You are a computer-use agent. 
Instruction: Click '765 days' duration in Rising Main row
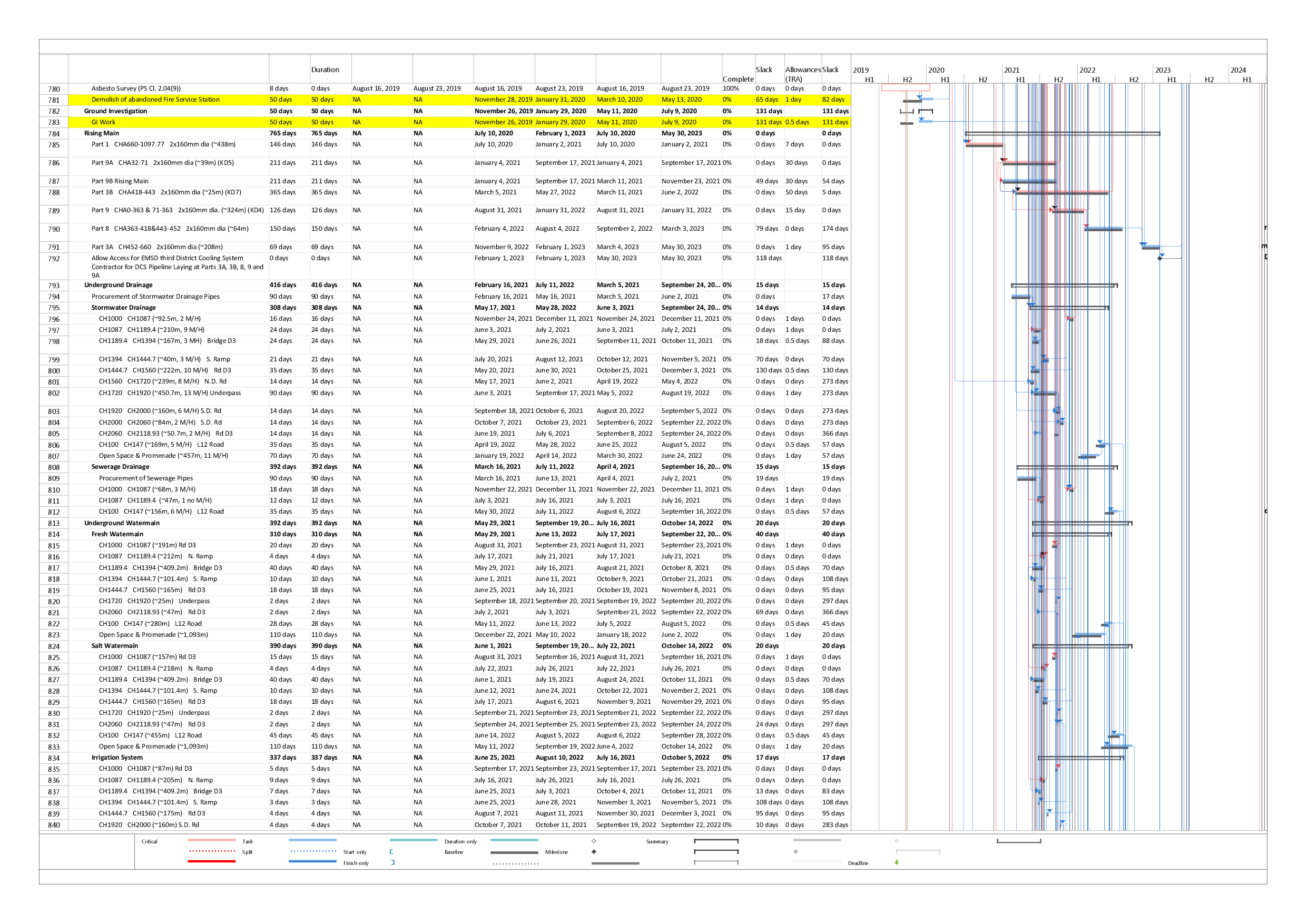[283, 134]
